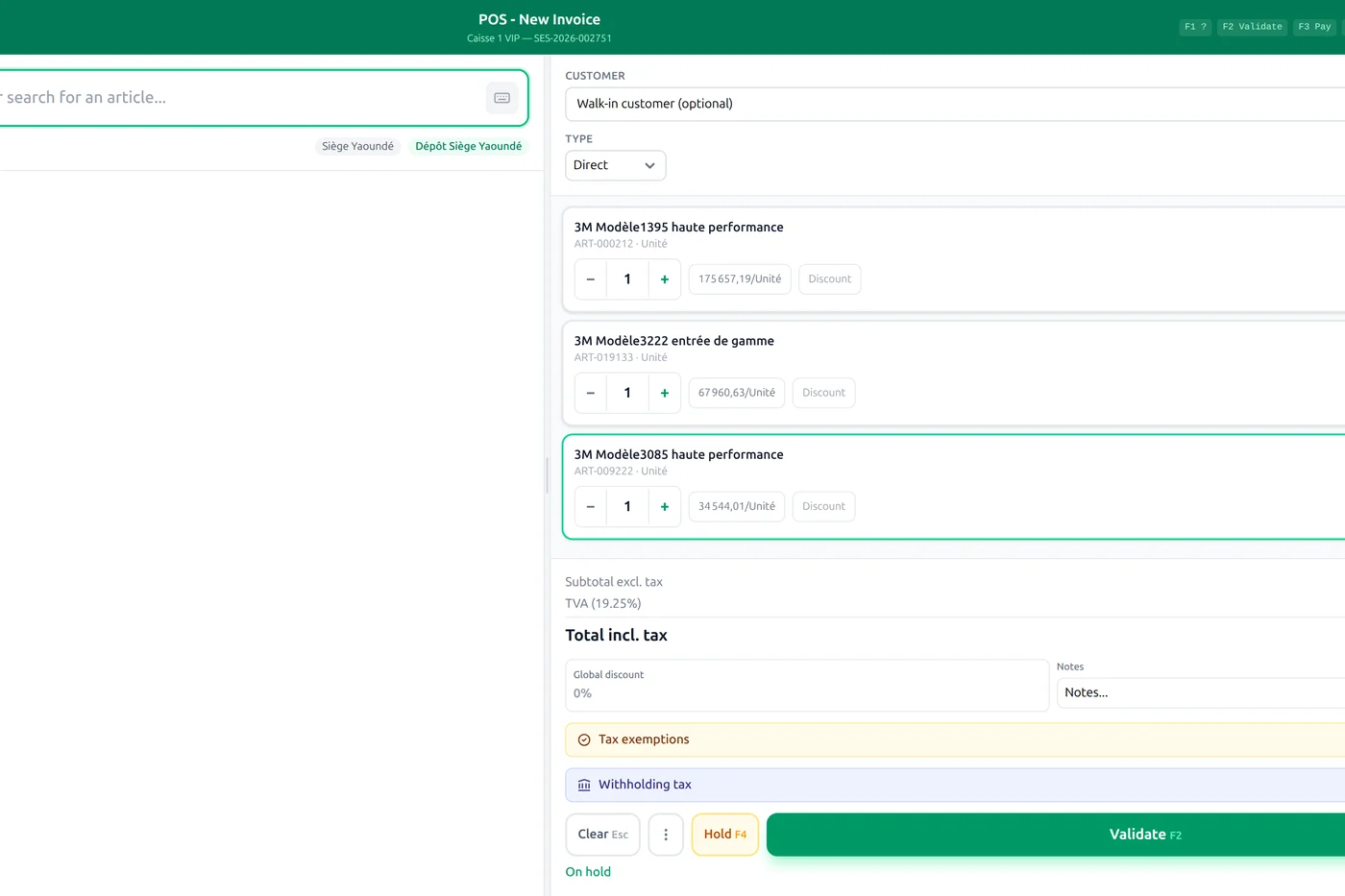
Task: Click the ART-000212 article code text
Action: (603, 244)
